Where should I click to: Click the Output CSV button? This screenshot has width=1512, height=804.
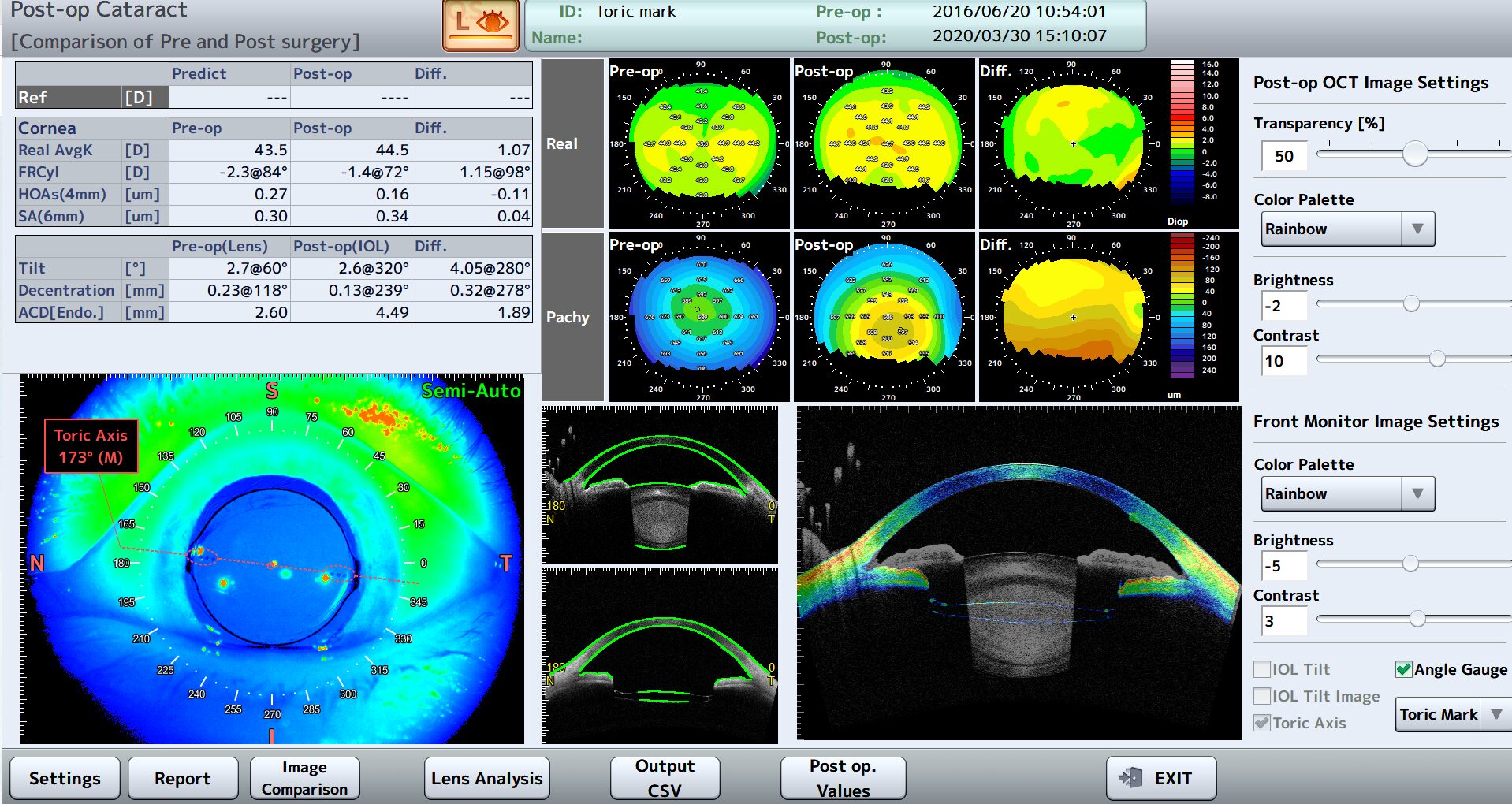click(x=665, y=778)
